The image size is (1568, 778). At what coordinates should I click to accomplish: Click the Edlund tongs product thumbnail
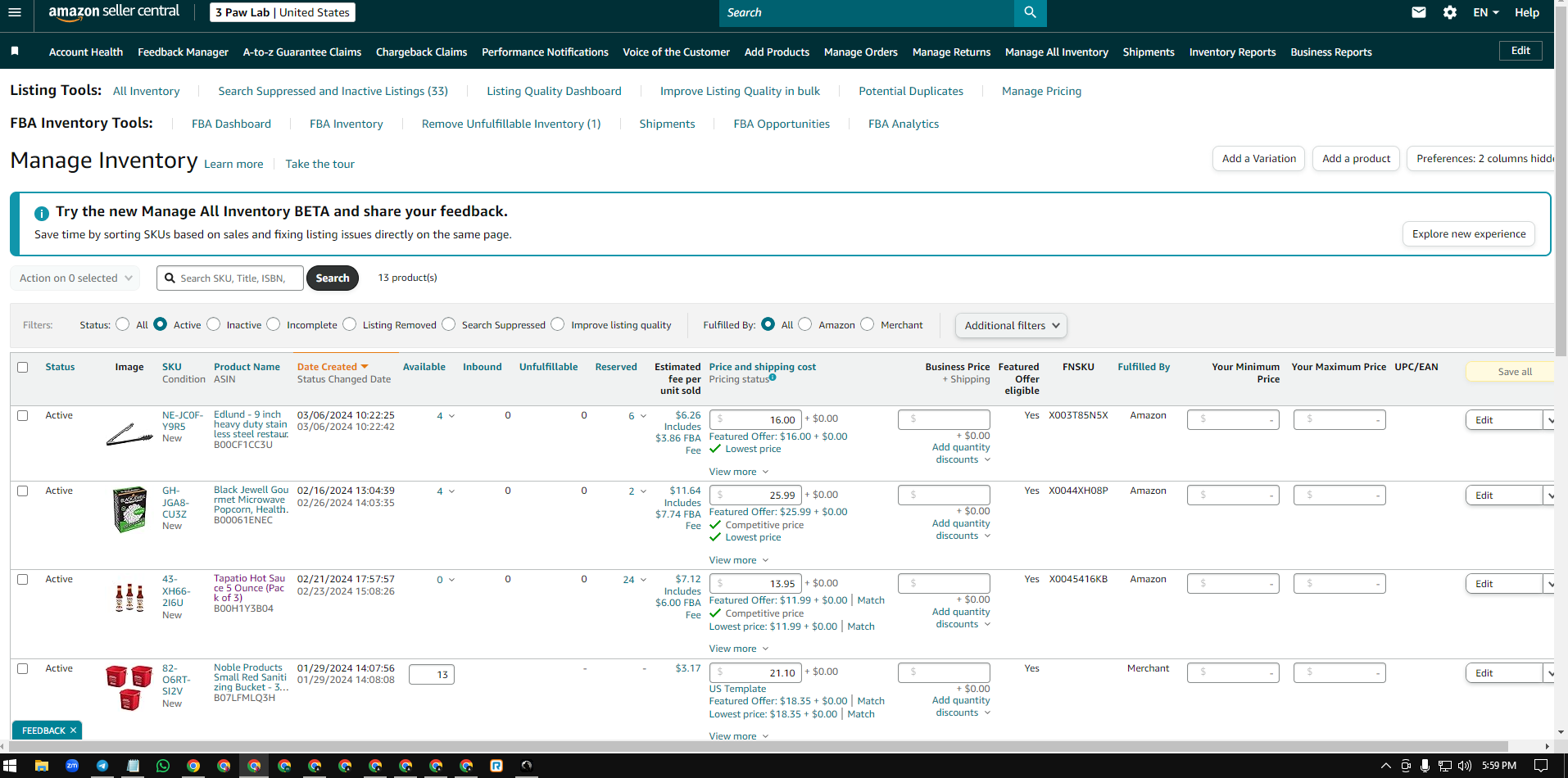(129, 434)
